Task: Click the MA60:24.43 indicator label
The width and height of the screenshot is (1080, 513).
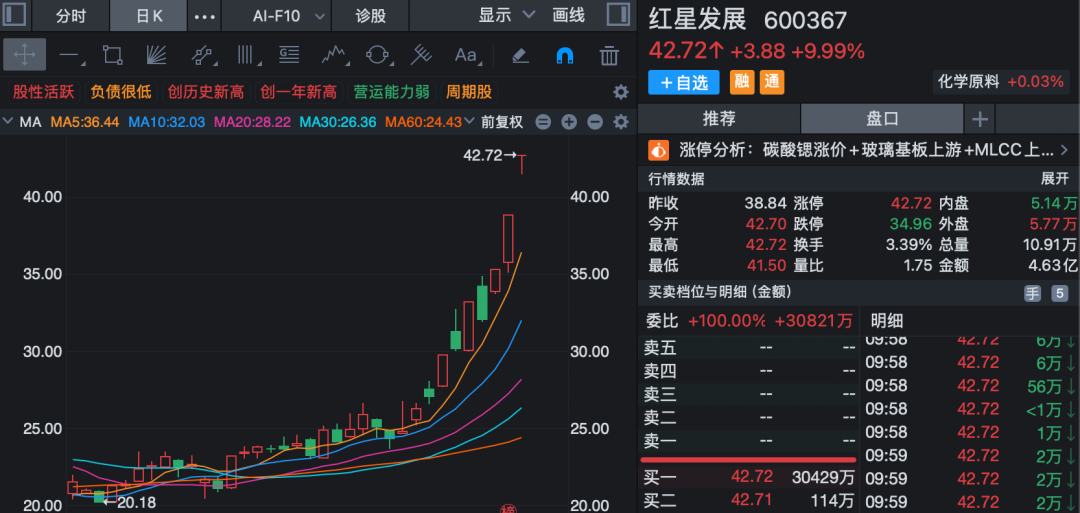Action: tap(423, 122)
